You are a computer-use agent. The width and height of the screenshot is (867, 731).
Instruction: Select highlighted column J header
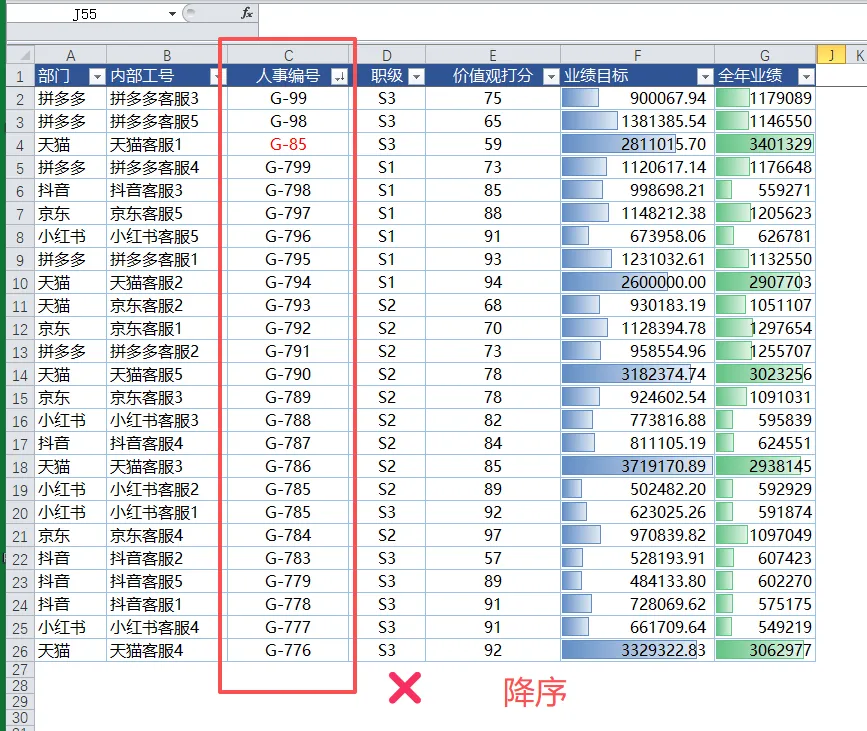(831, 55)
